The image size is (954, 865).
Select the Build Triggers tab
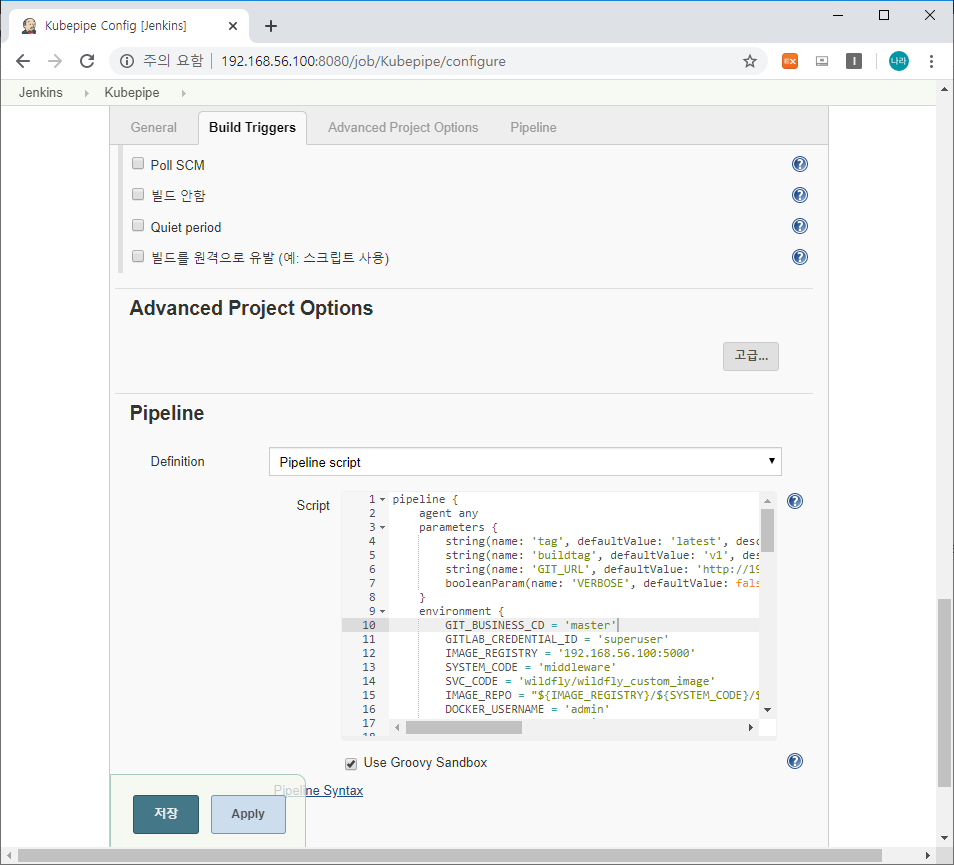252,128
